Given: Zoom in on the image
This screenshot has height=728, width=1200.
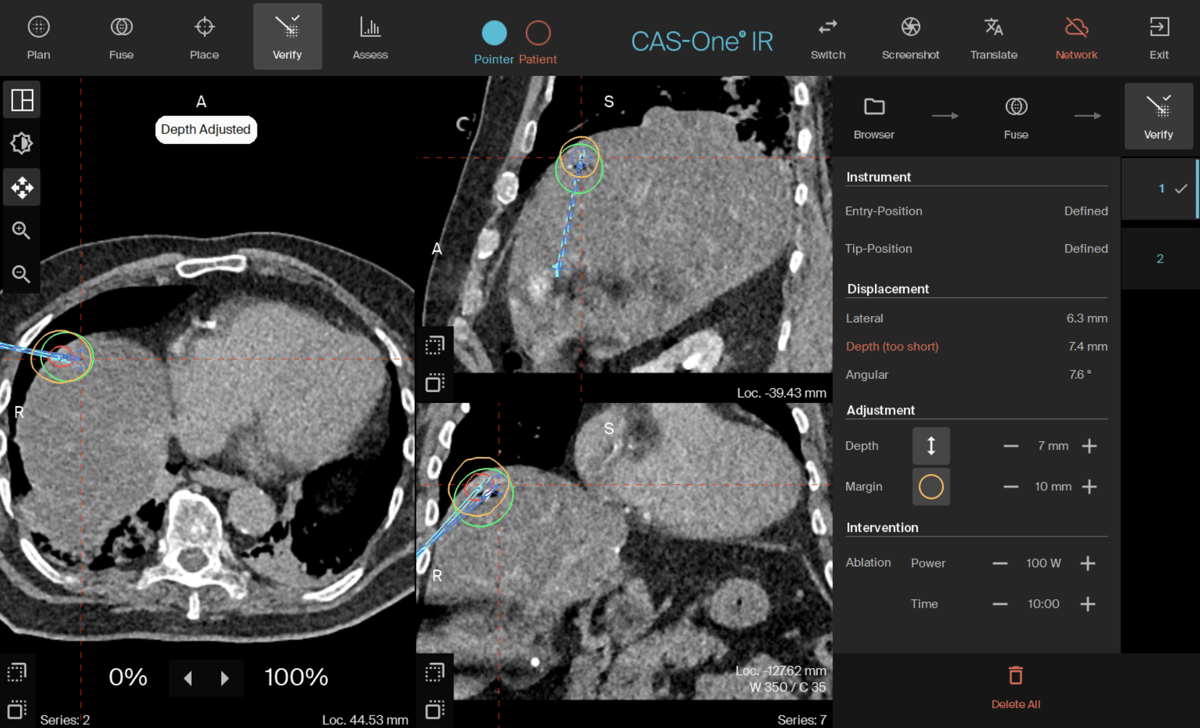Looking at the screenshot, I should 21,230.
